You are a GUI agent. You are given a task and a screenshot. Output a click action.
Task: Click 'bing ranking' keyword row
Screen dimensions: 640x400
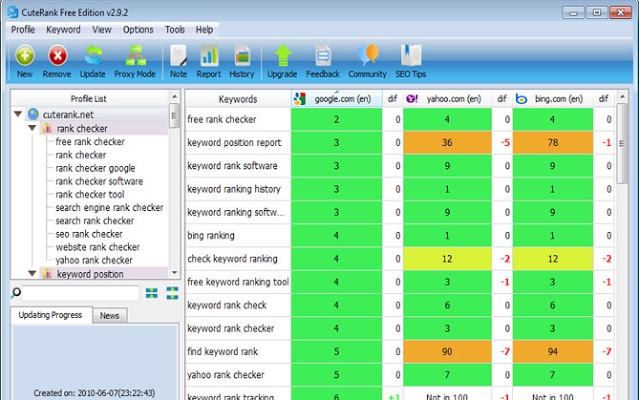211,236
